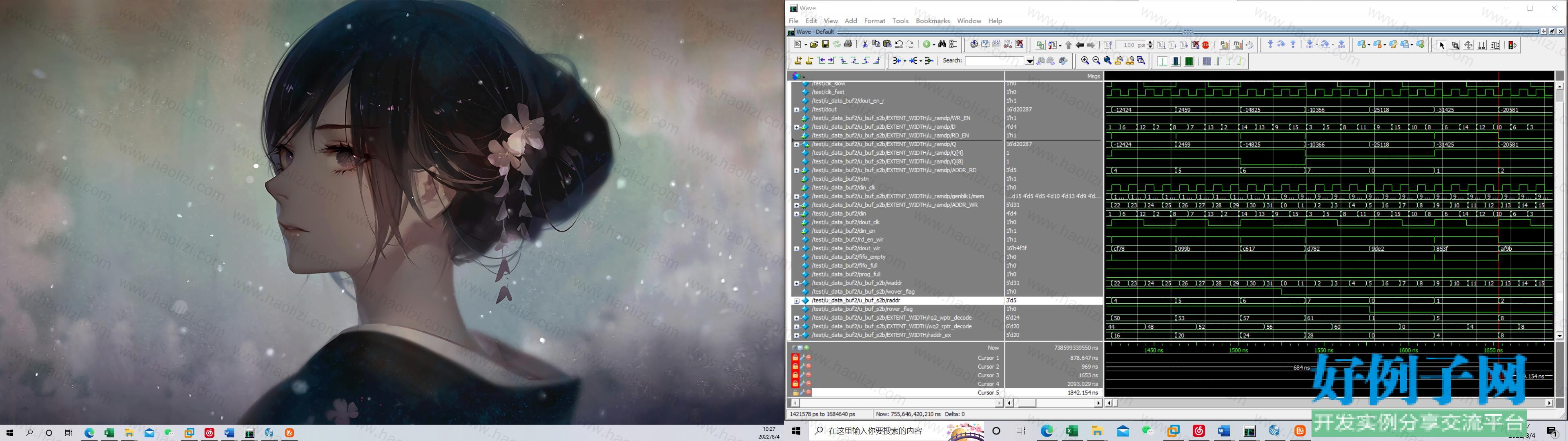Viewport: 1568px width, 441px height.
Task: Toggle the lock for Cursor 3
Action: point(795,375)
